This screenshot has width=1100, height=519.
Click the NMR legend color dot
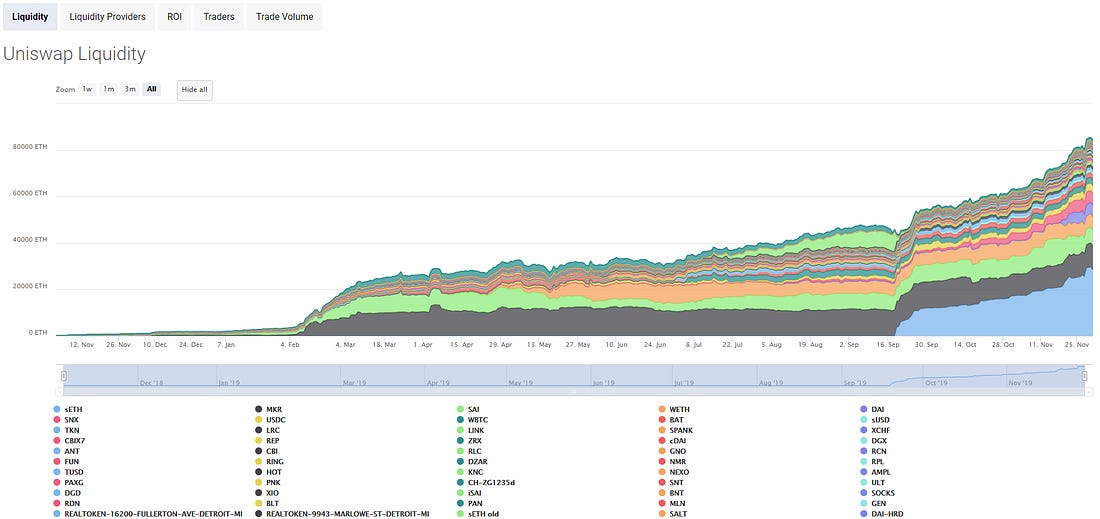(x=662, y=461)
